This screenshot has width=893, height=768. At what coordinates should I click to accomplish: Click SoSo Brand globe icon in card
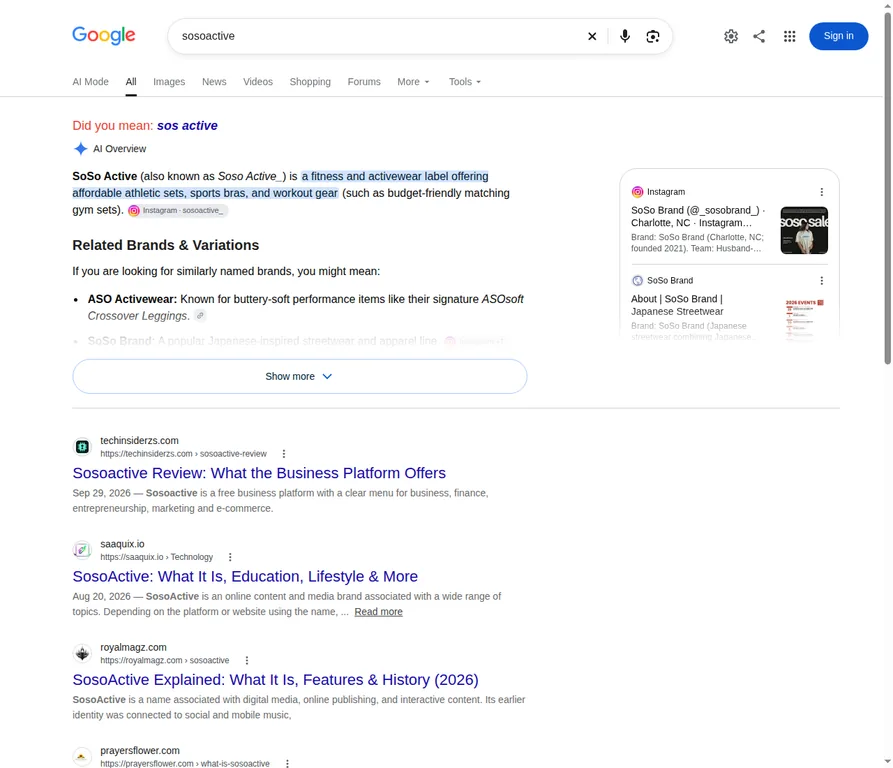pyautogui.click(x=637, y=281)
